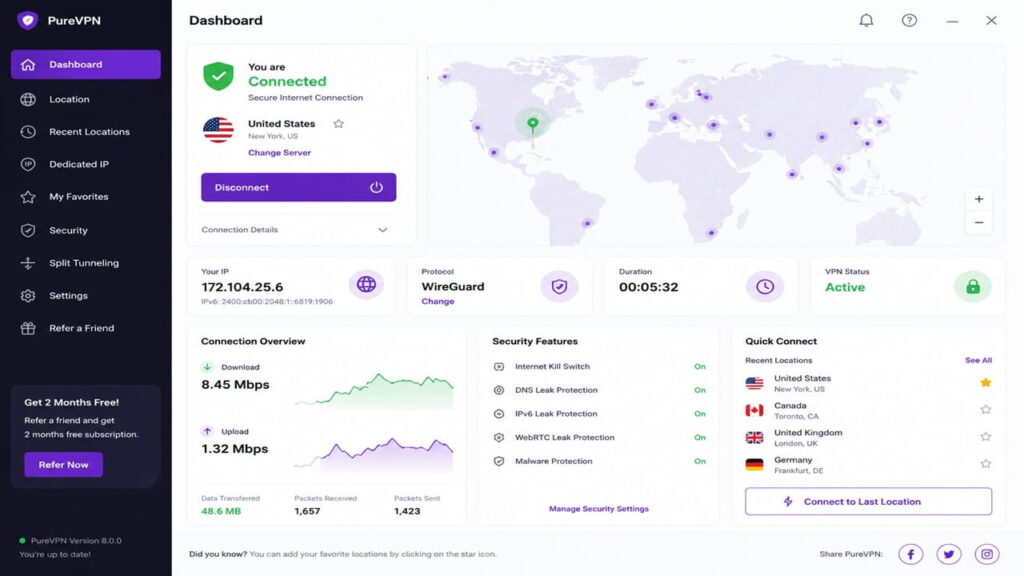
Task: Unfavorite United States in Quick Connect list
Action: [x=985, y=383]
